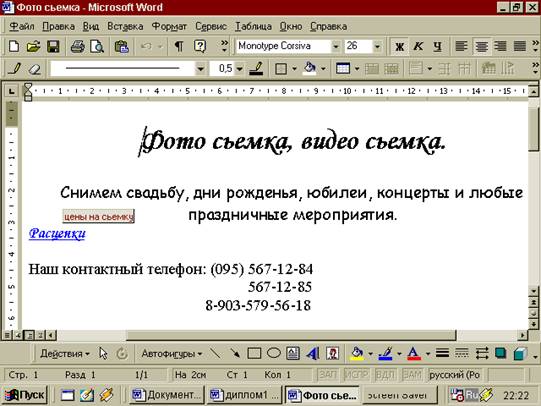541x406 pixels.
Task: Toggle Italic formatting (К)
Action: [419, 46]
